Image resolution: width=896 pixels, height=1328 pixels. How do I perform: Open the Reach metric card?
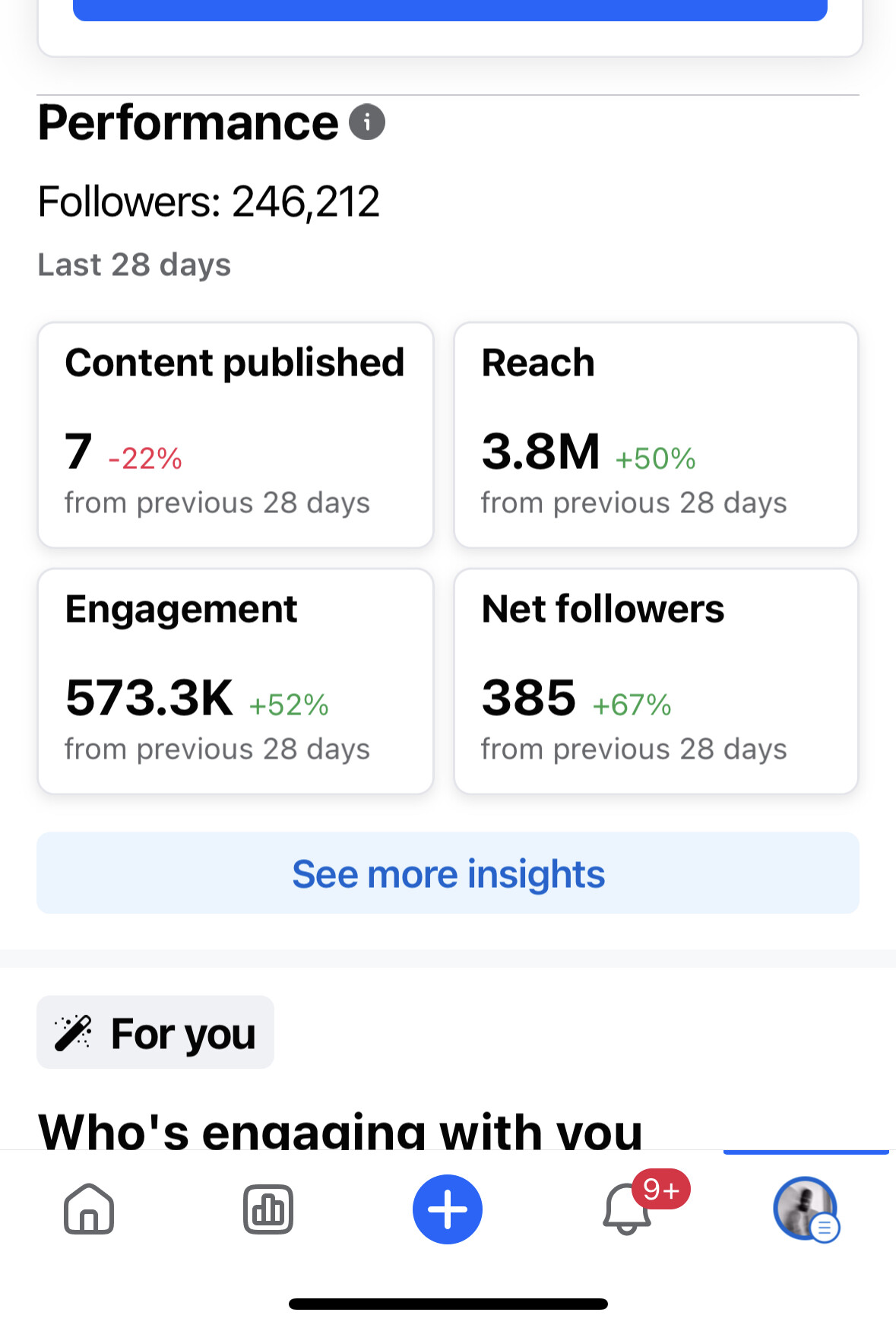(656, 435)
